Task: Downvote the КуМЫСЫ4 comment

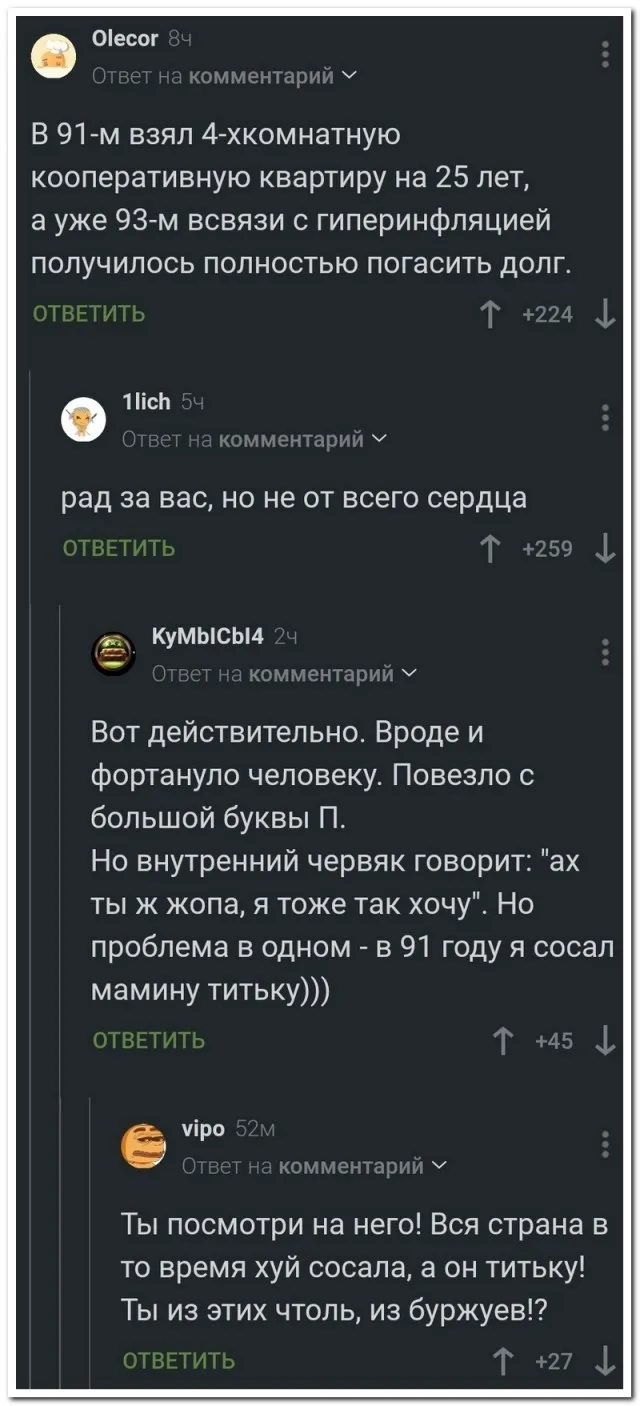Action: tap(603, 1041)
